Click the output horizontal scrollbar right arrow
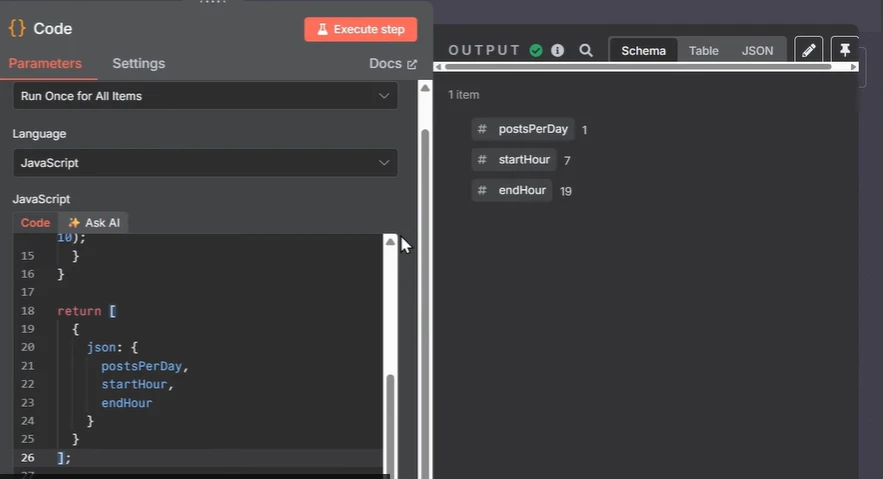This screenshot has width=883, height=479. coord(854,67)
